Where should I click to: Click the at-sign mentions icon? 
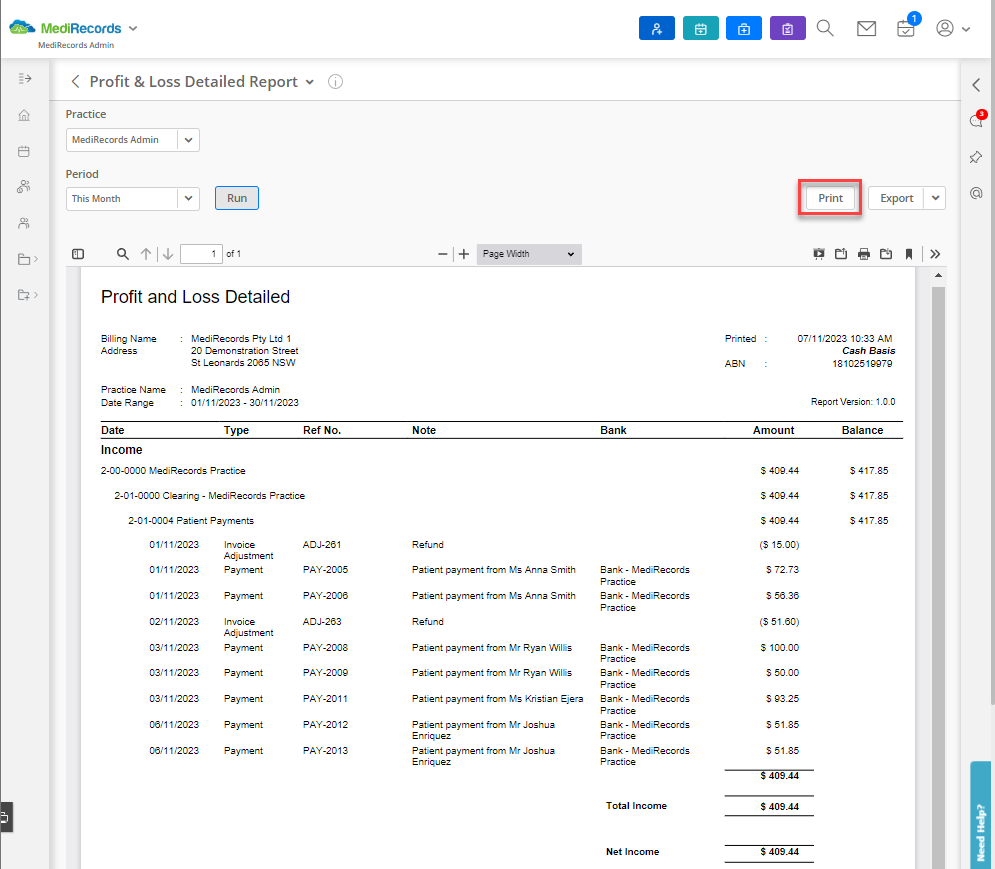976,193
